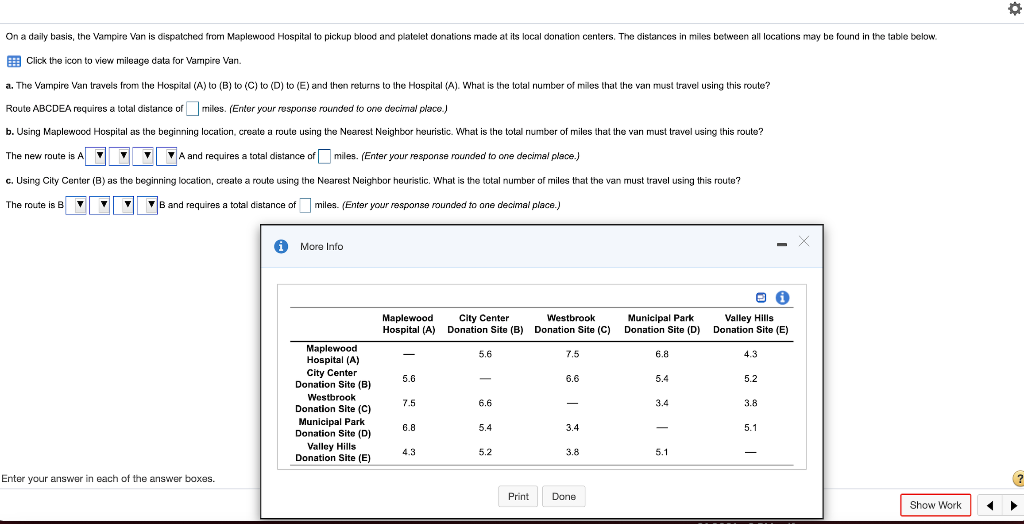Click value 5.4 in the City Center row
The image size is (1024, 524).
[662, 379]
